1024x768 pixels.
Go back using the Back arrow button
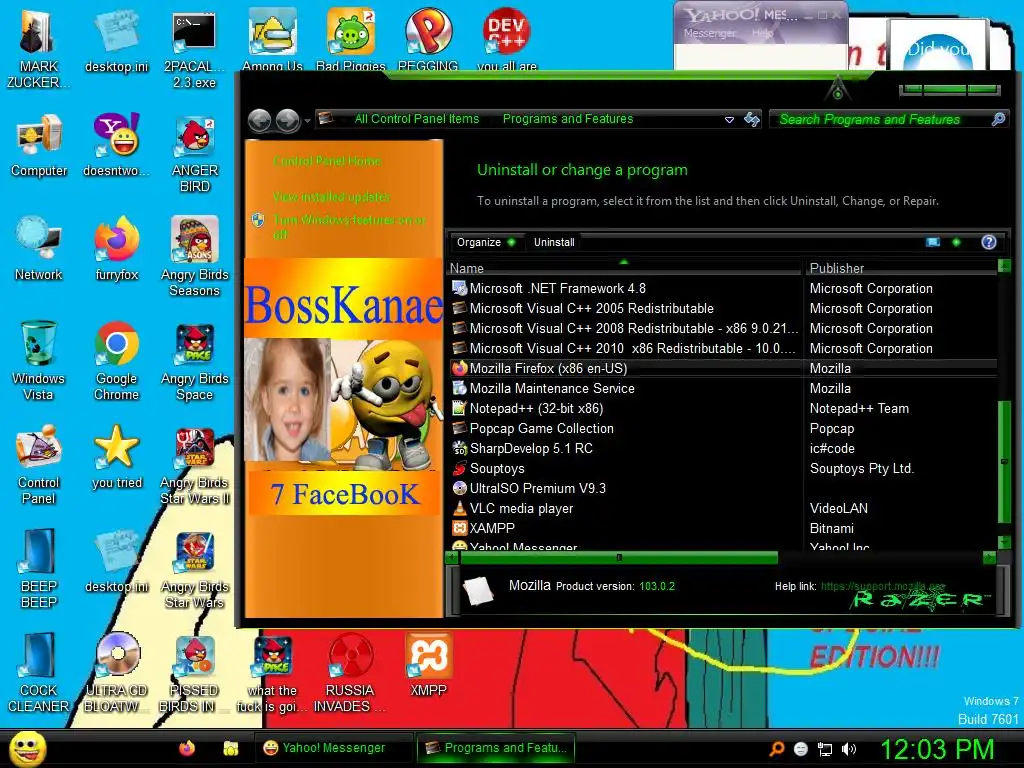point(260,120)
